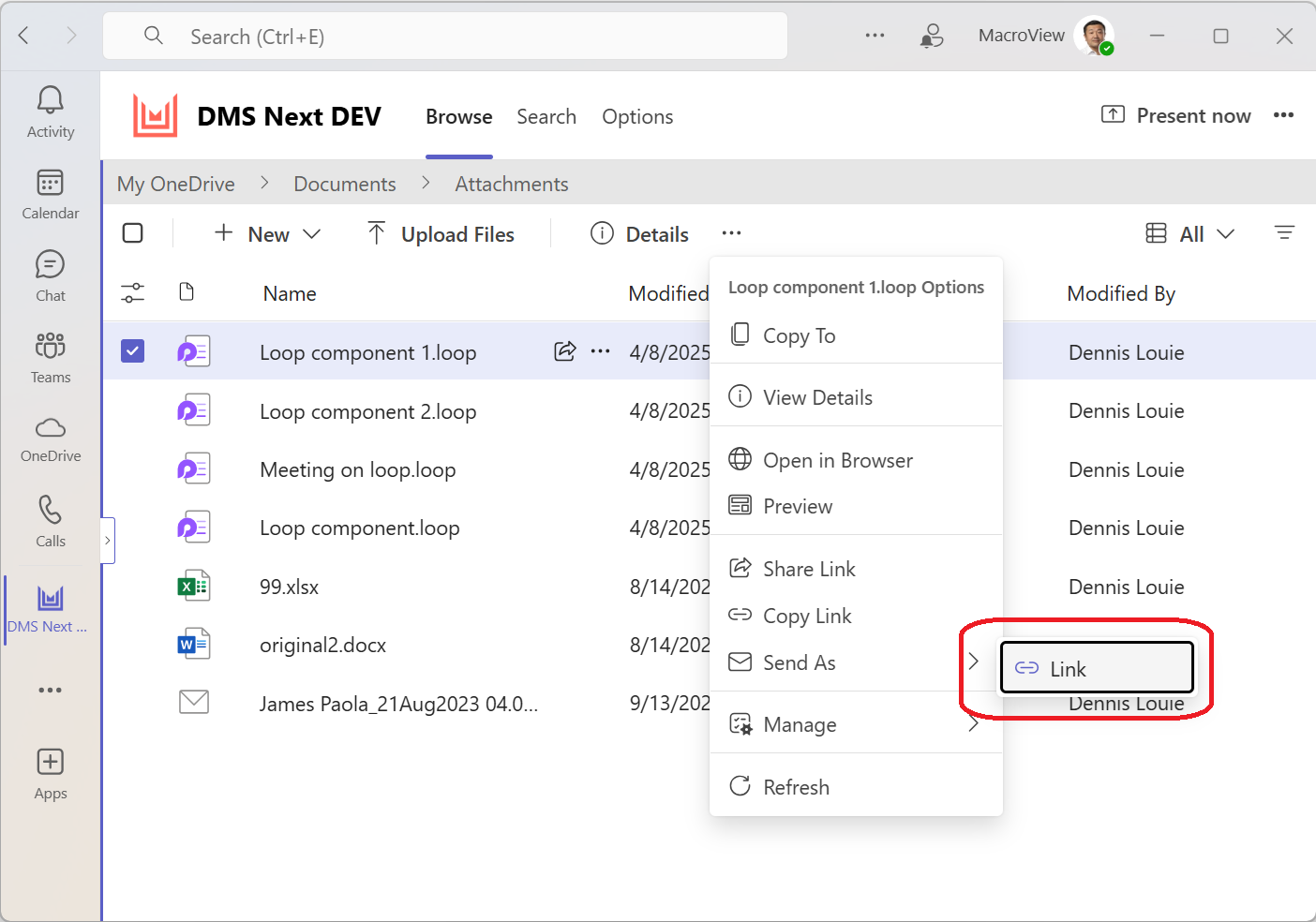1316x922 pixels.
Task: Click the filter lines icon at right
Action: (x=1284, y=233)
